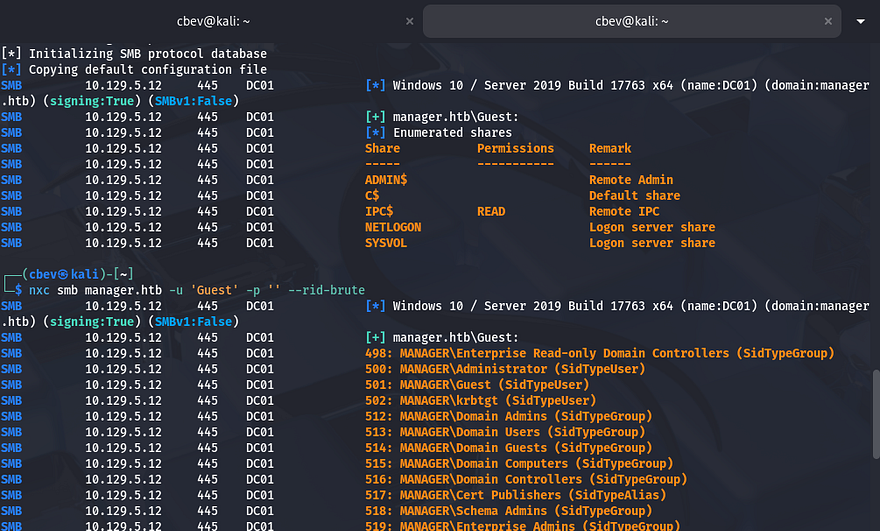Screen dimensions: 880x531
Task: Close the second terminal tab
Action: coord(828,20)
